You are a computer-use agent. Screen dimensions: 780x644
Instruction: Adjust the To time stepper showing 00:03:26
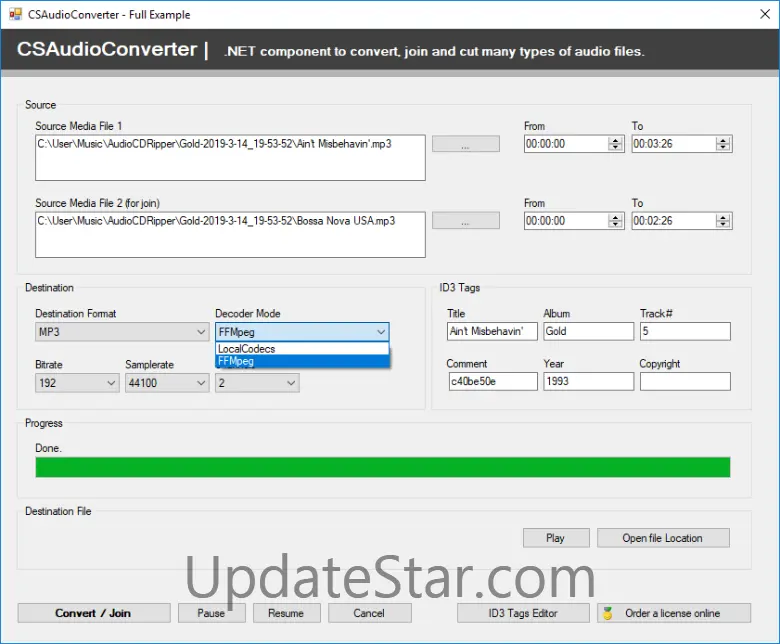(723, 144)
